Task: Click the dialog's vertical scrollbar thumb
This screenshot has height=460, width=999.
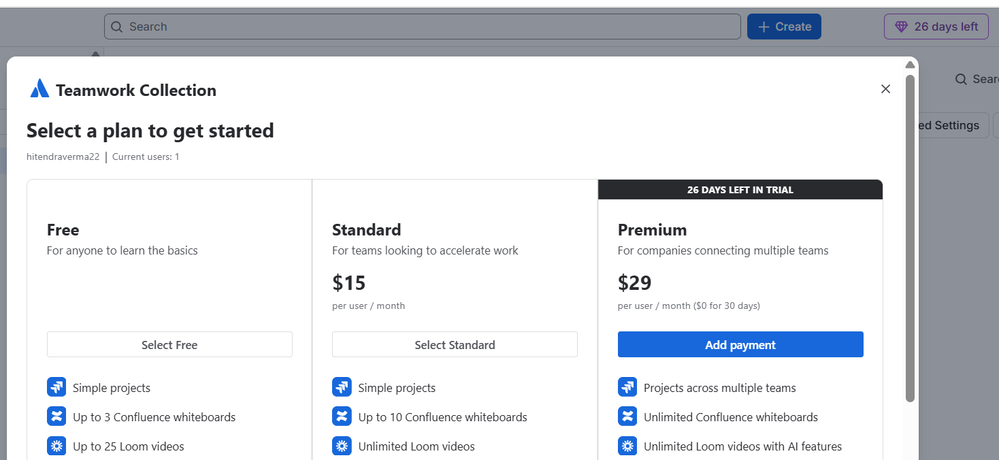Action: 910,238
